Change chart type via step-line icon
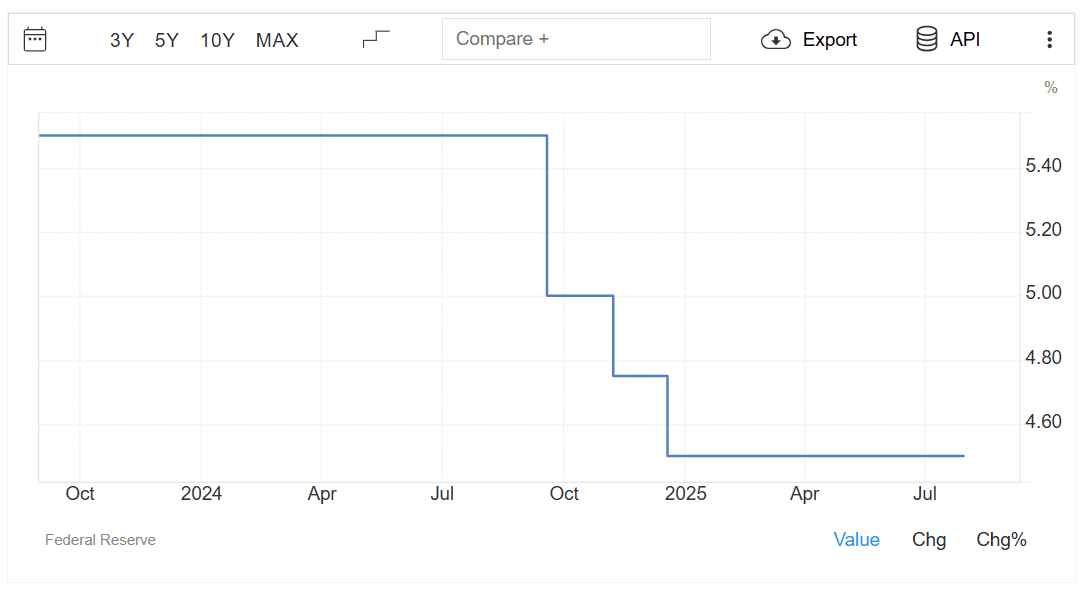Image resolution: width=1084 pixels, height=591 pixels. tap(376, 39)
